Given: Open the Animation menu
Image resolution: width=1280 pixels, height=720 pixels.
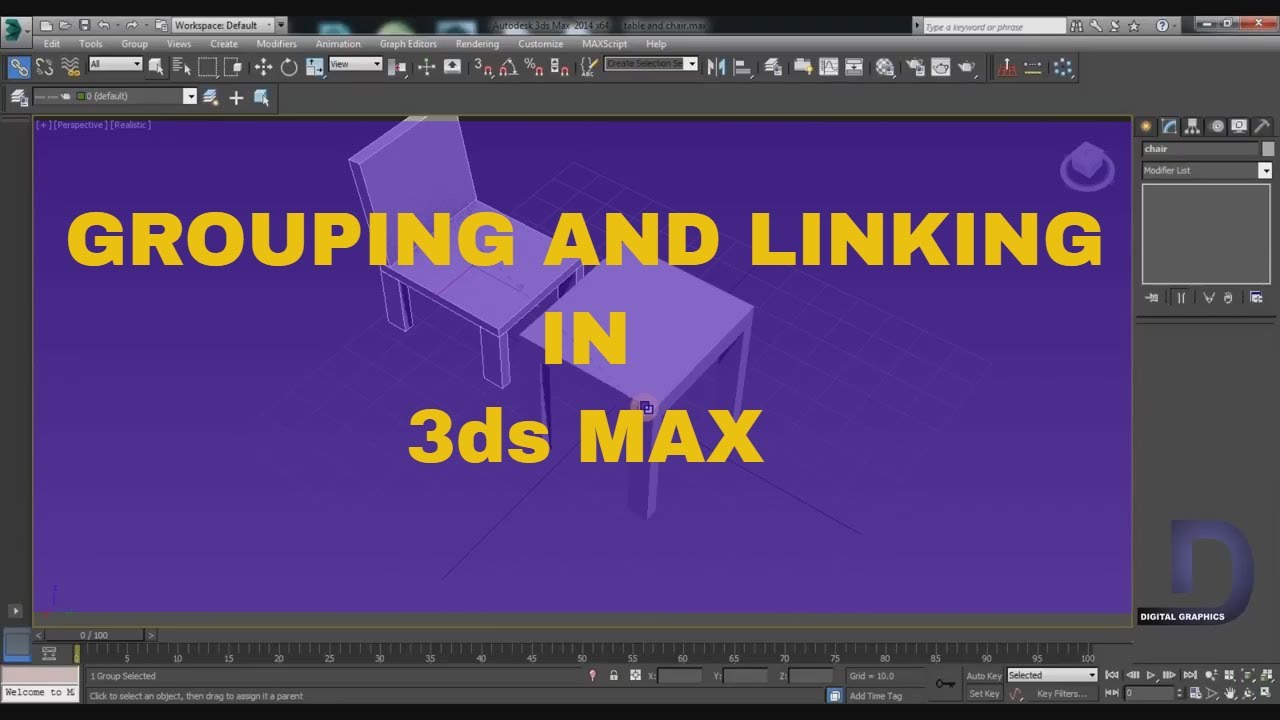Looking at the screenshot, I should 338,44.
